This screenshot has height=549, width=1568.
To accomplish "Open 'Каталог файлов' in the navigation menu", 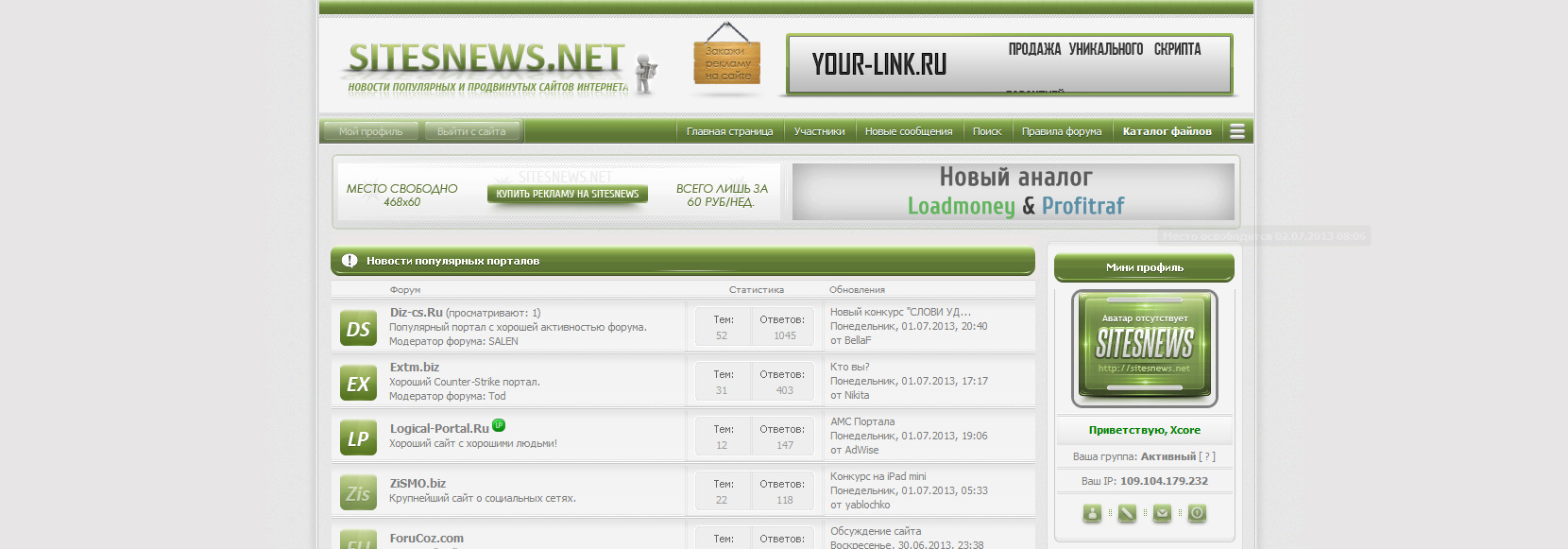I will [1167, 131].
